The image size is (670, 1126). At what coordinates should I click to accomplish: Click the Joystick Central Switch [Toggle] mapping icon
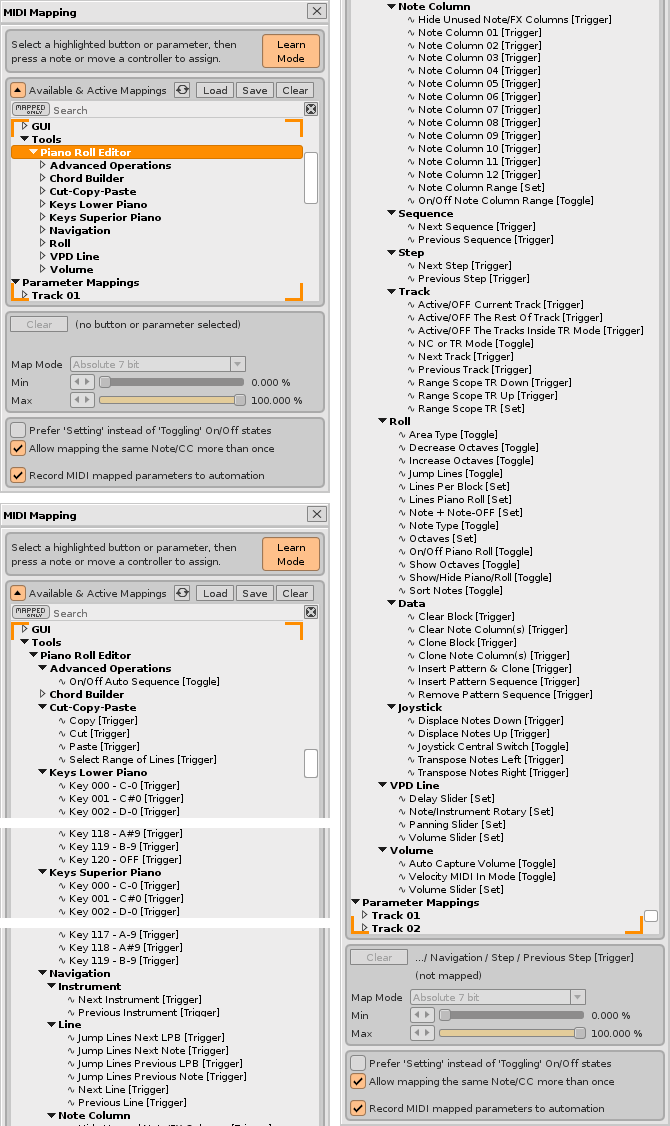point(411,747)
